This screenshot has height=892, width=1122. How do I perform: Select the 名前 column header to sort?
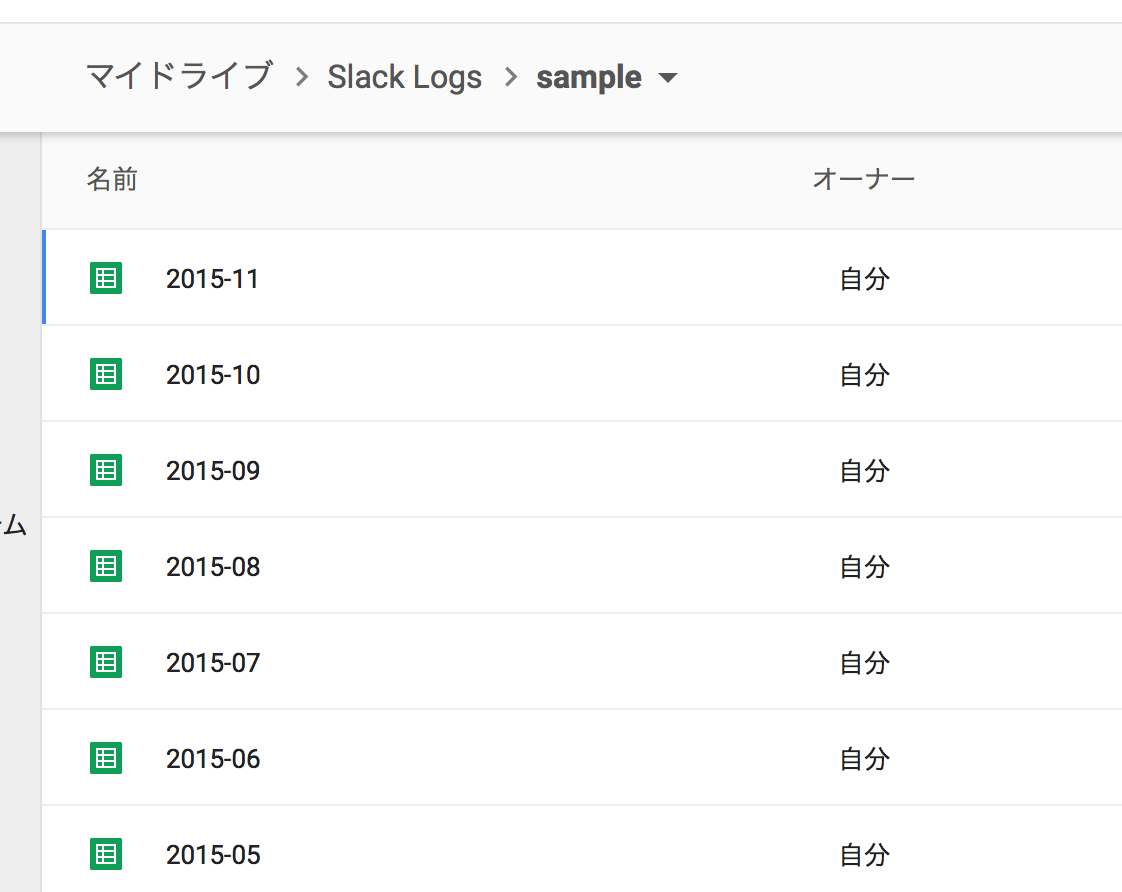click(x=112, y=179)
